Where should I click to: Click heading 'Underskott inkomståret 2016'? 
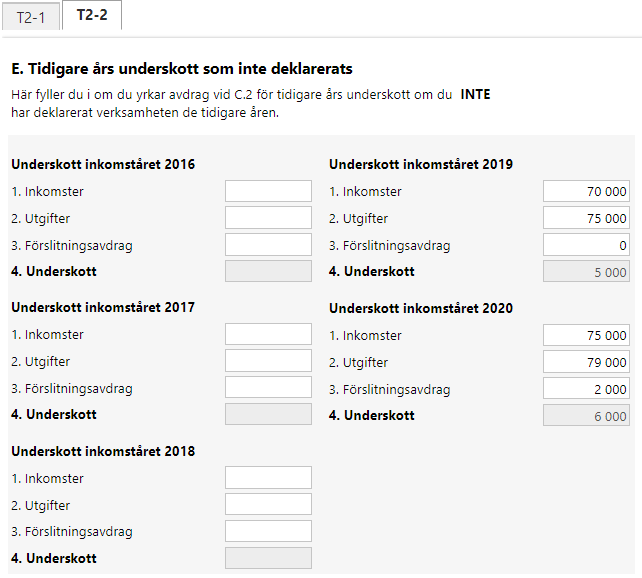pos(103,164)
